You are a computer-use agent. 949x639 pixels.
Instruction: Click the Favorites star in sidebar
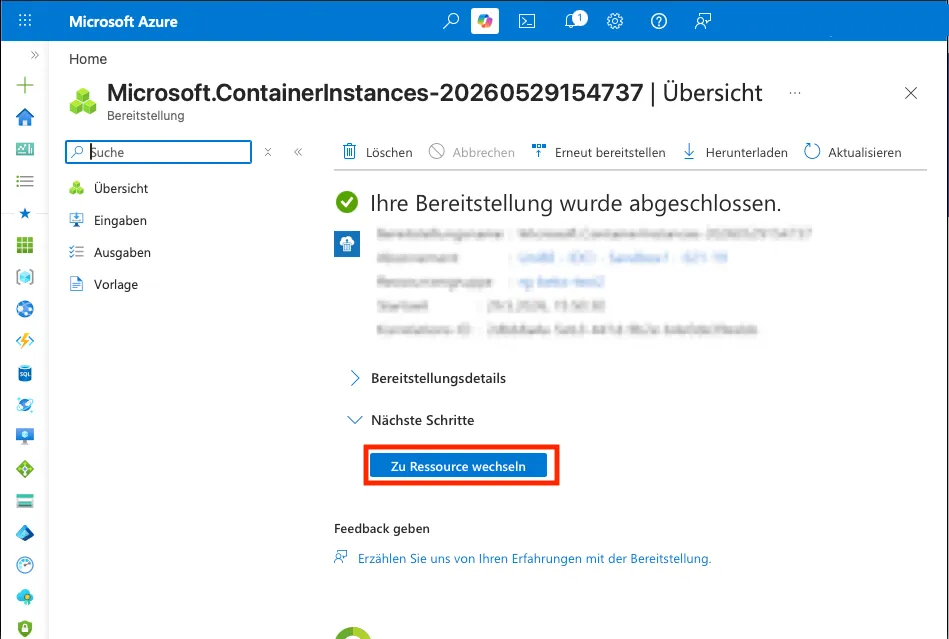coord(25,213)
